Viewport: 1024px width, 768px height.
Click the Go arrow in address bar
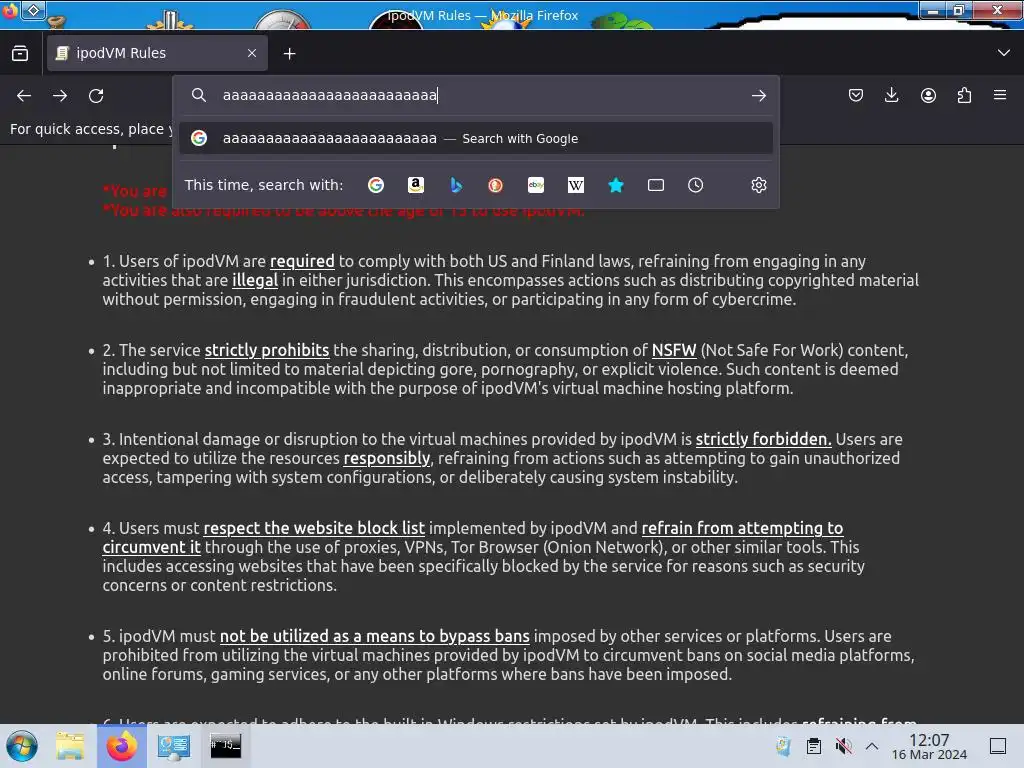(758, 96)
